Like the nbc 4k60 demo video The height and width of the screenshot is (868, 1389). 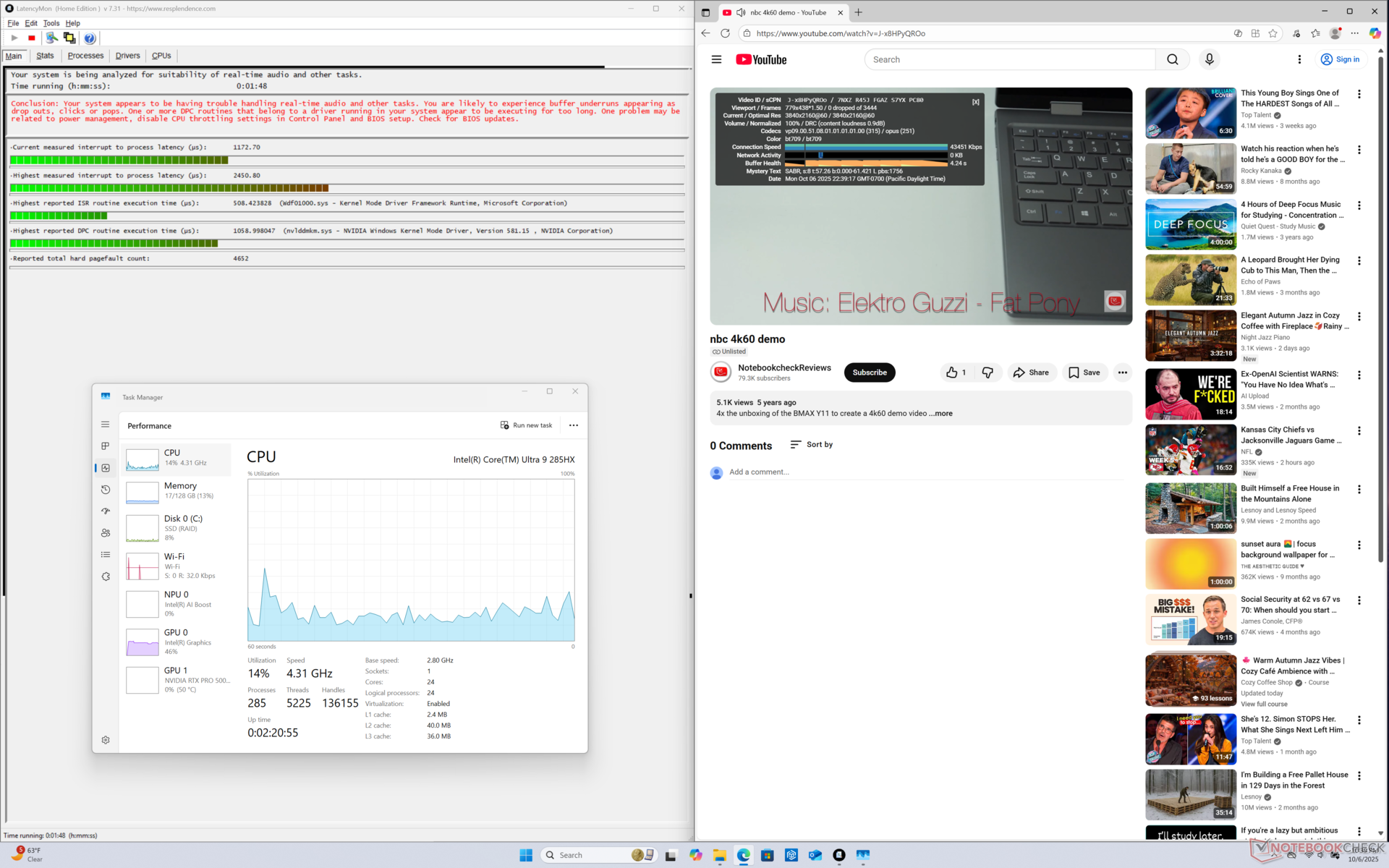click(955, 373)
